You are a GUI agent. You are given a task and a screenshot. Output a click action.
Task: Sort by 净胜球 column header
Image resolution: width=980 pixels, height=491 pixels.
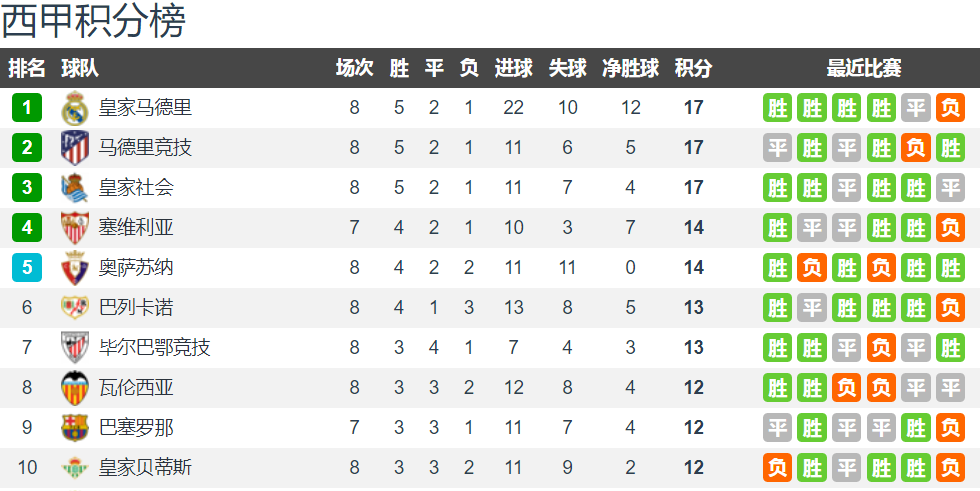click(x=630, y=68)
